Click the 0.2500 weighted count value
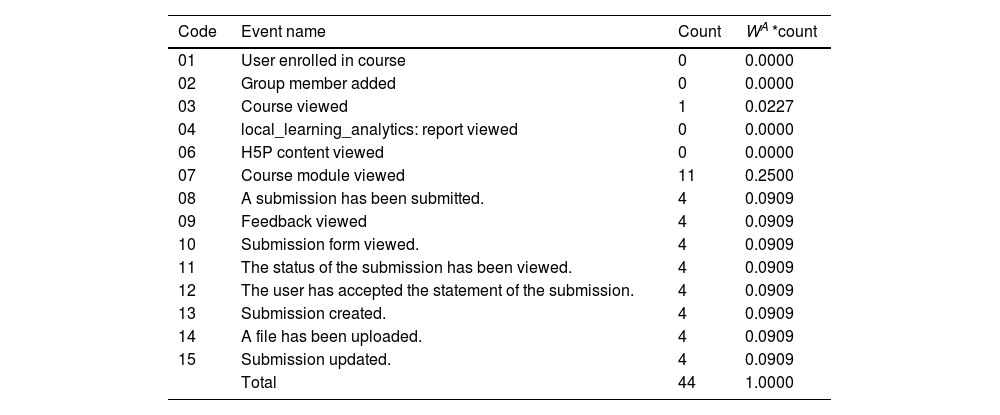This screenshot has width=1000, height=415. click(x=769, y=176)
